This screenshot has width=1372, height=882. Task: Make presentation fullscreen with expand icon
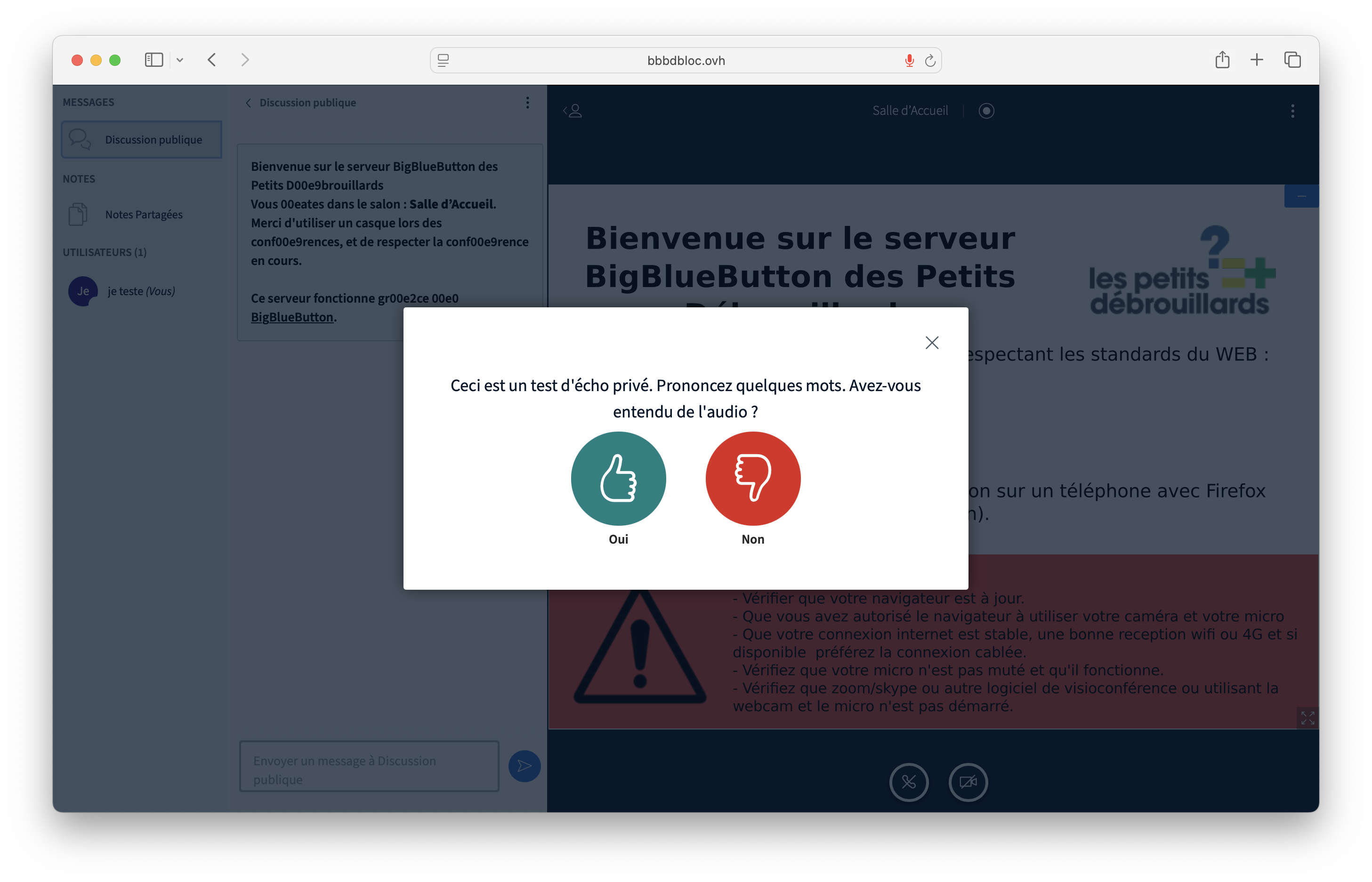point(1307,718)
